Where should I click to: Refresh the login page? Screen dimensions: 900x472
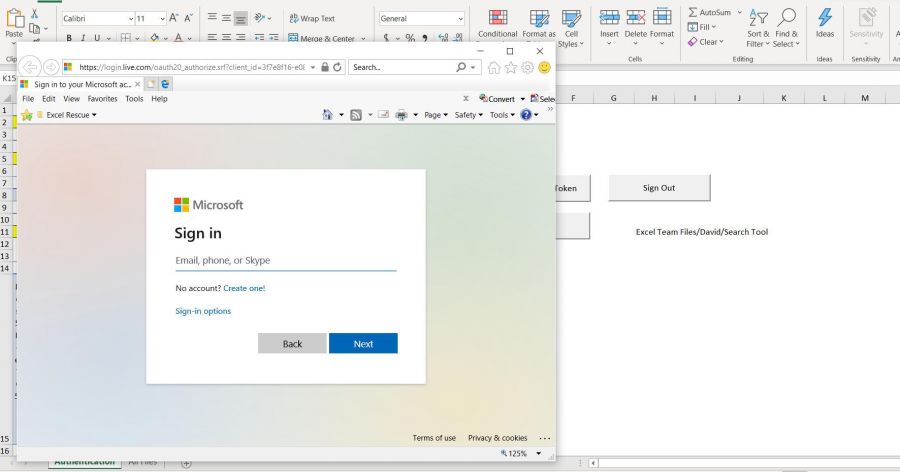point(338,67)
